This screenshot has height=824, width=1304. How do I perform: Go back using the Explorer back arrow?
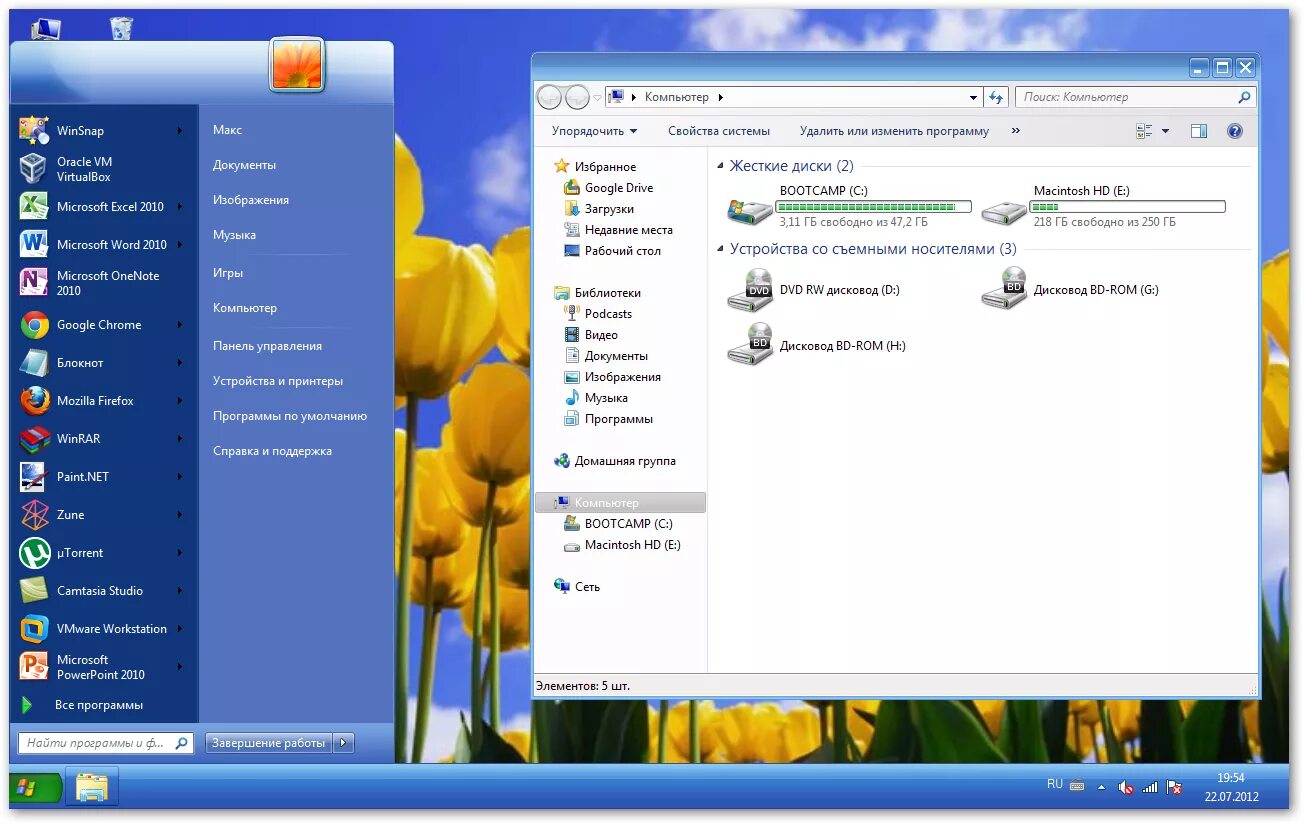pos(549,97)
